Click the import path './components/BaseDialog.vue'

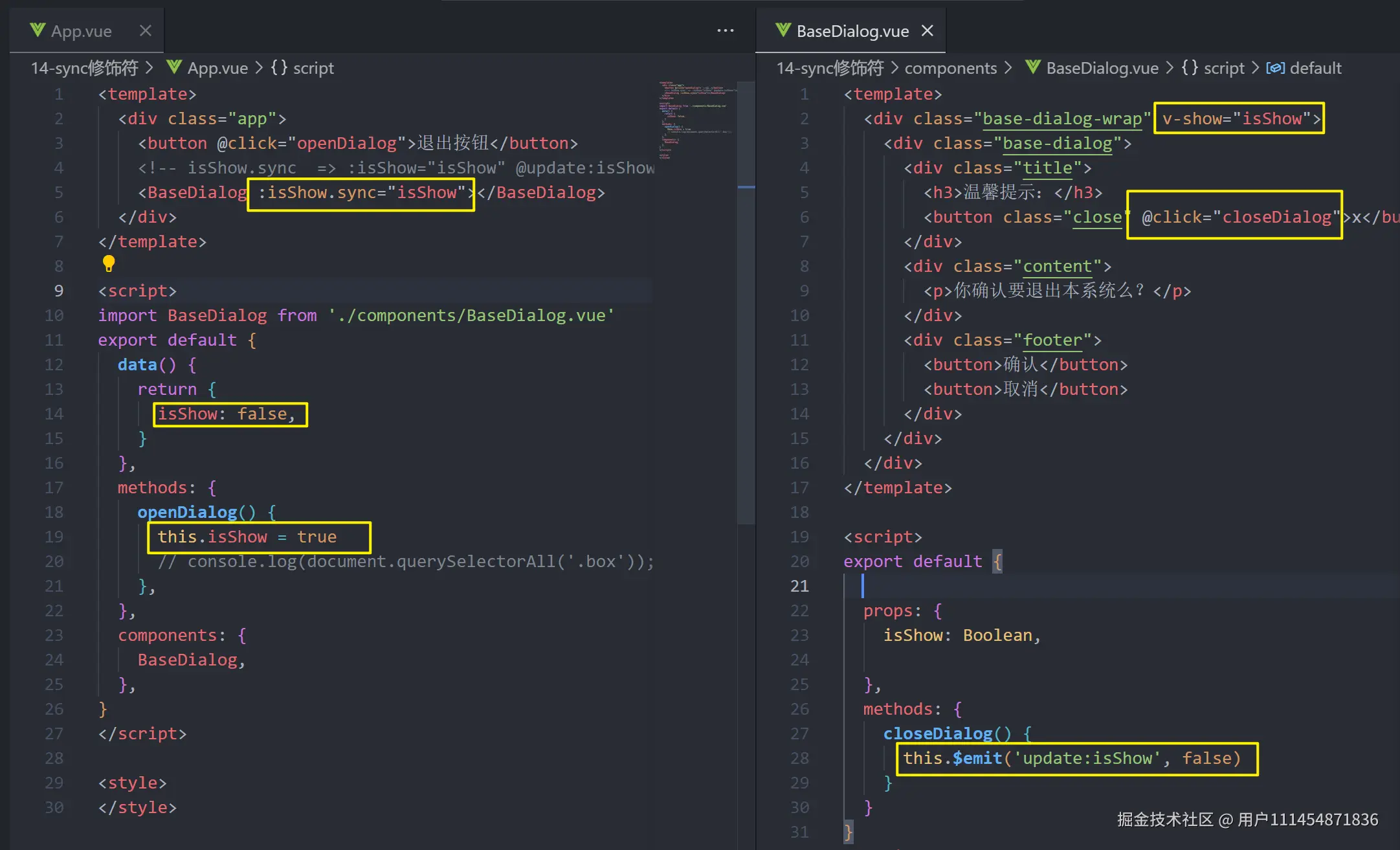[471, 315]
